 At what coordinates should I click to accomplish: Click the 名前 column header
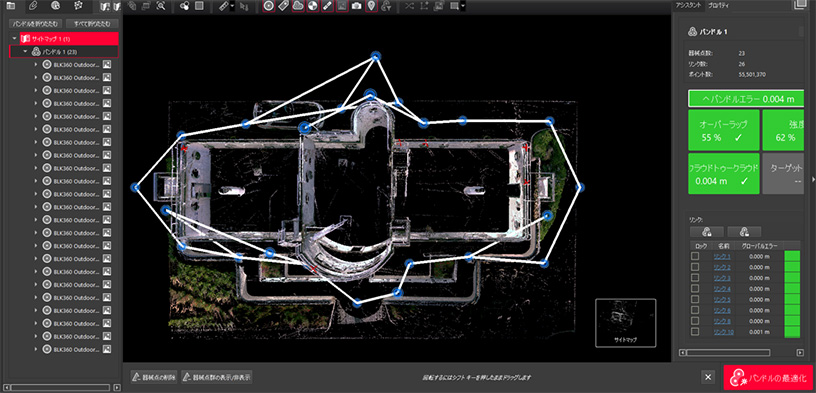tap(724, 245)
